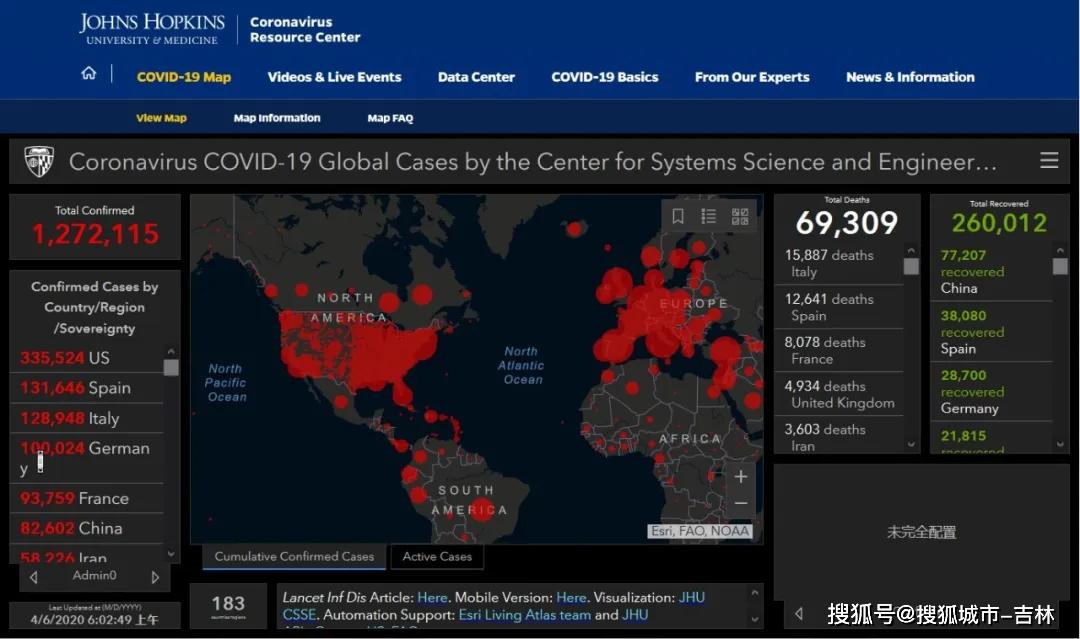Open the Lancet article Here link
This screenshot has width=1080, height=639.
click(x=433, y=598)
